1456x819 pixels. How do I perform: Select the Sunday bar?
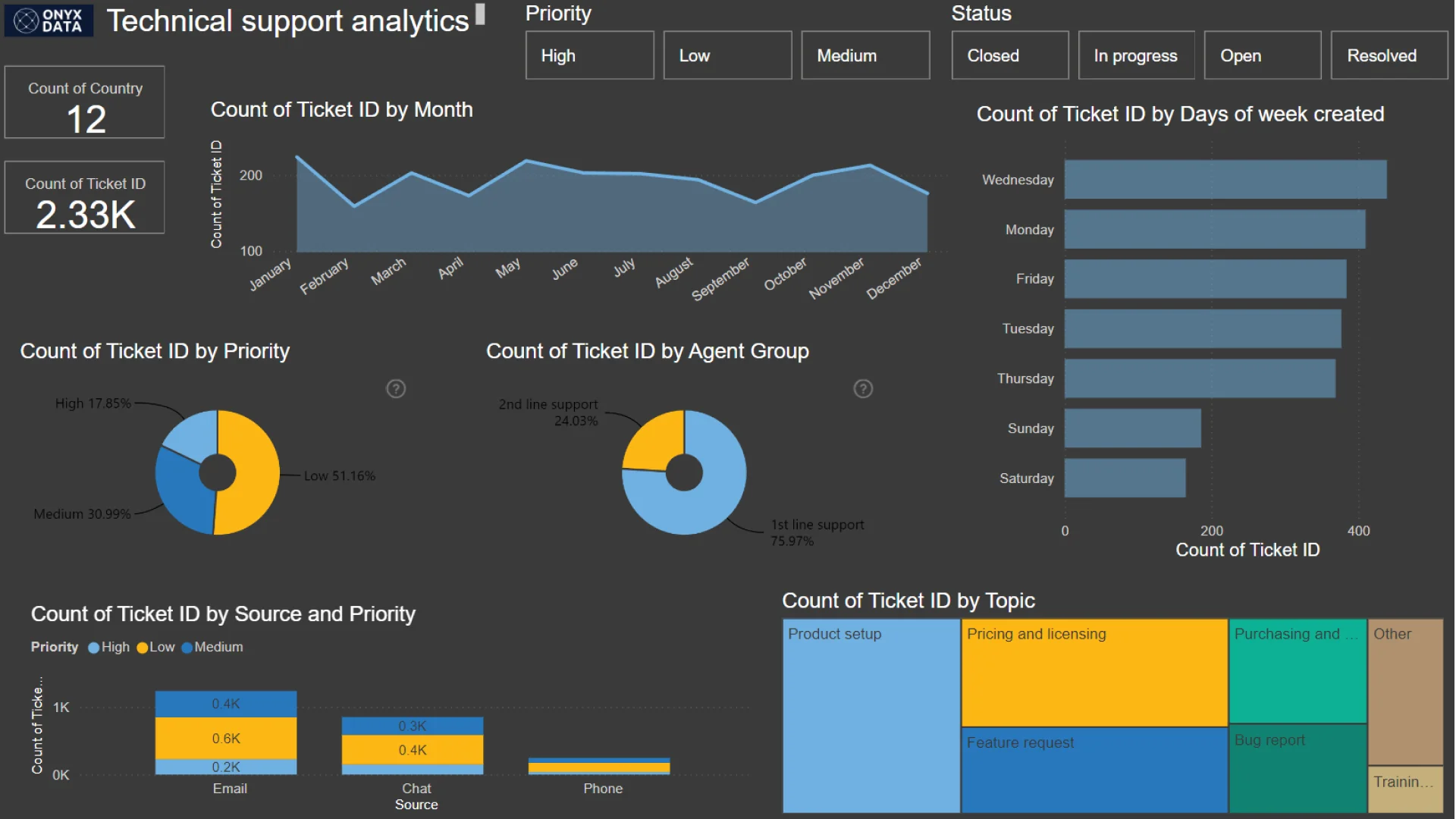[x=1133, y=428]
